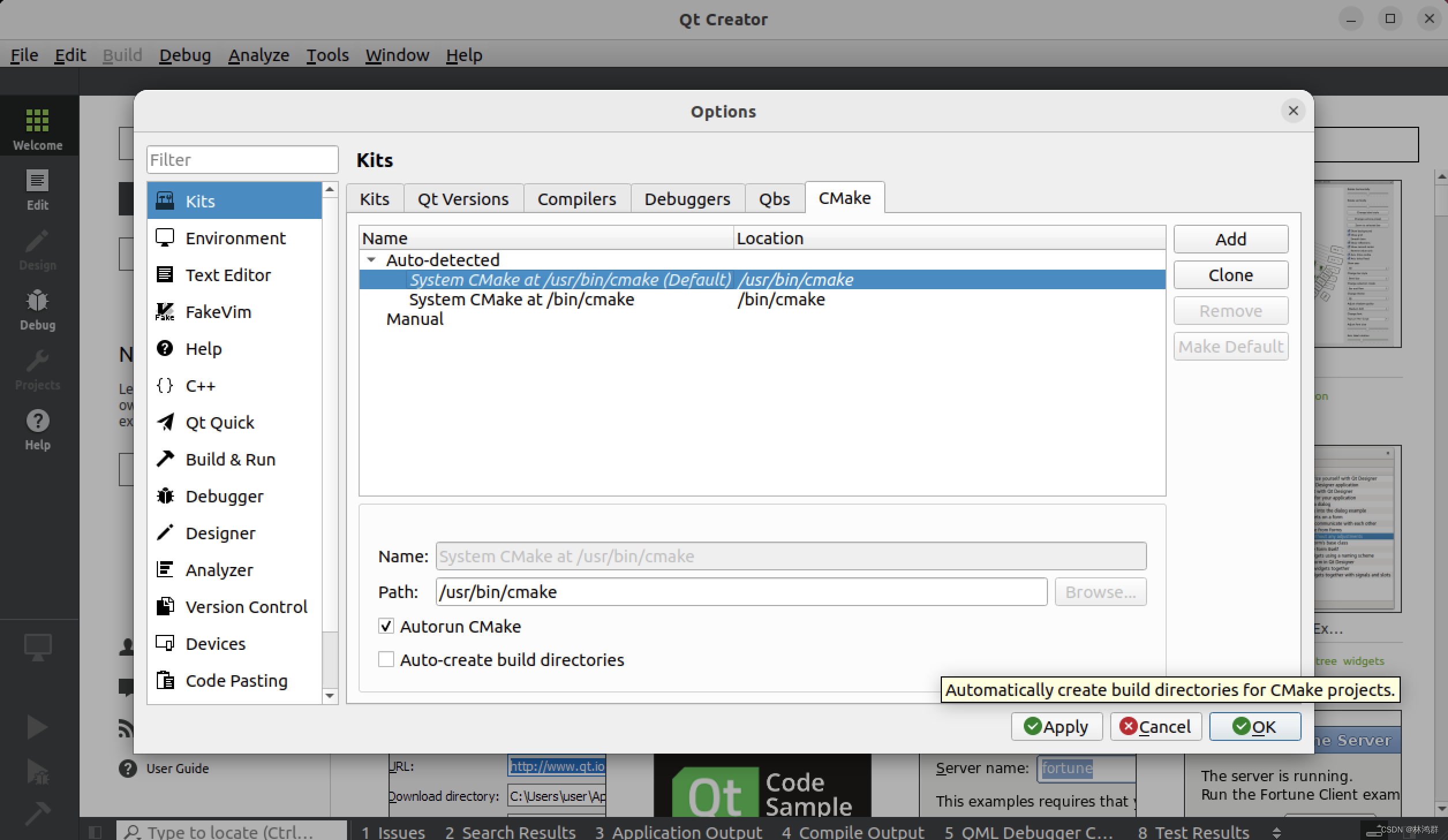Click the Filter input field

pos(242,160)
